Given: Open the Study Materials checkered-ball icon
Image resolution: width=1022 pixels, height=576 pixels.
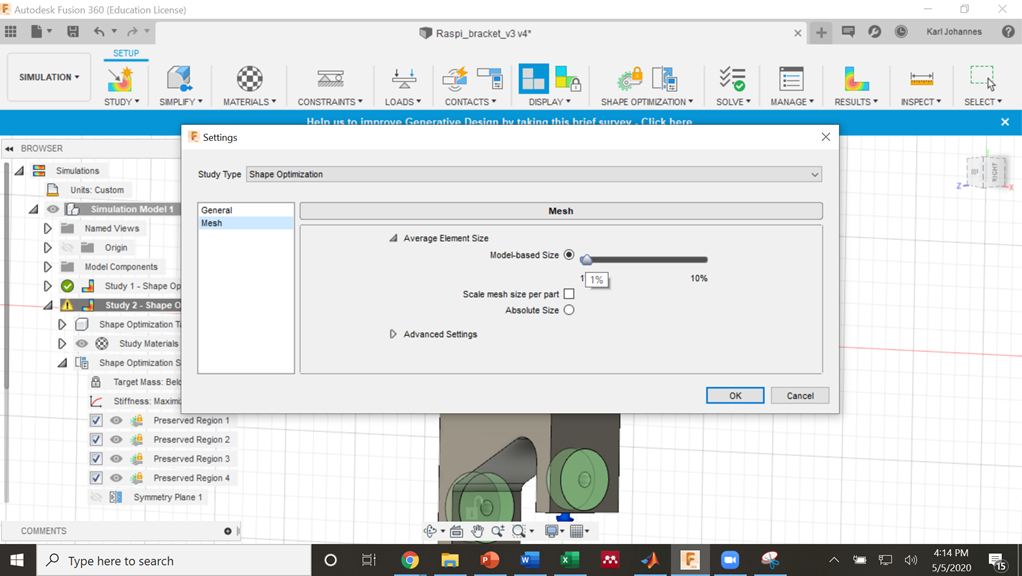Looking at the screenshot, I should (250, 79).
